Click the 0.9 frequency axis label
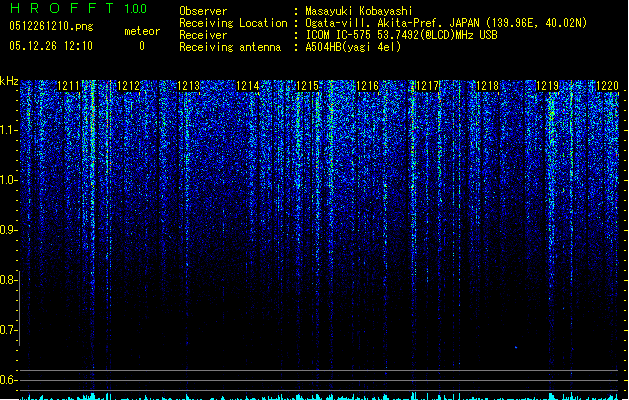Viewport: 629px width, 400px height. [8, 230]
